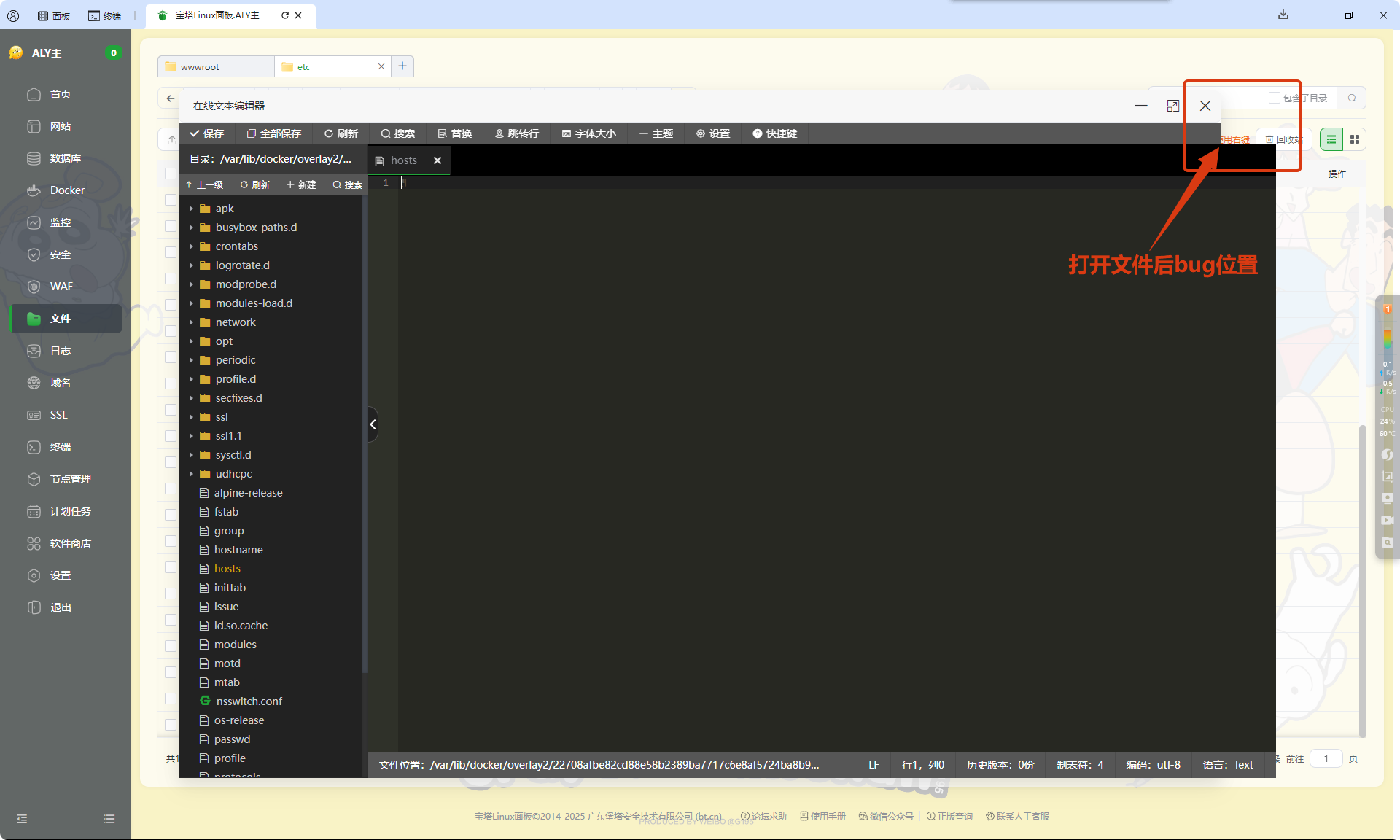1400x840 pixels.
Task: Open the 搜索 search tool in the editor toolbar
Action: click(397, 133)
